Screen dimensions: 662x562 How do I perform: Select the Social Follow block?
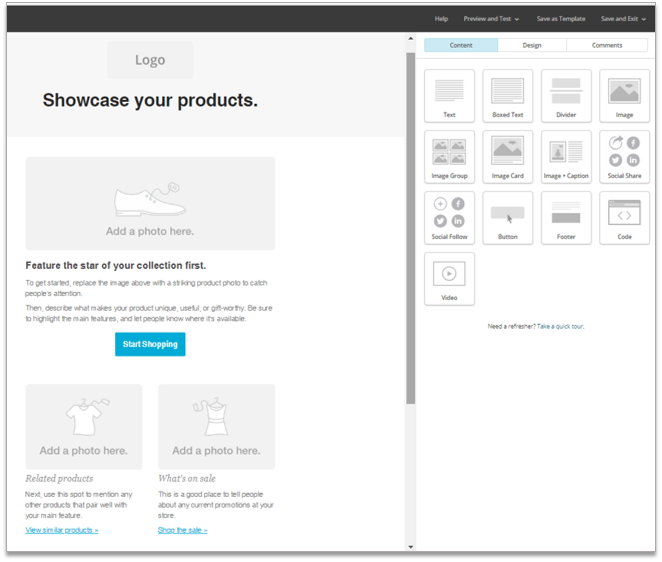coord(449,218)
